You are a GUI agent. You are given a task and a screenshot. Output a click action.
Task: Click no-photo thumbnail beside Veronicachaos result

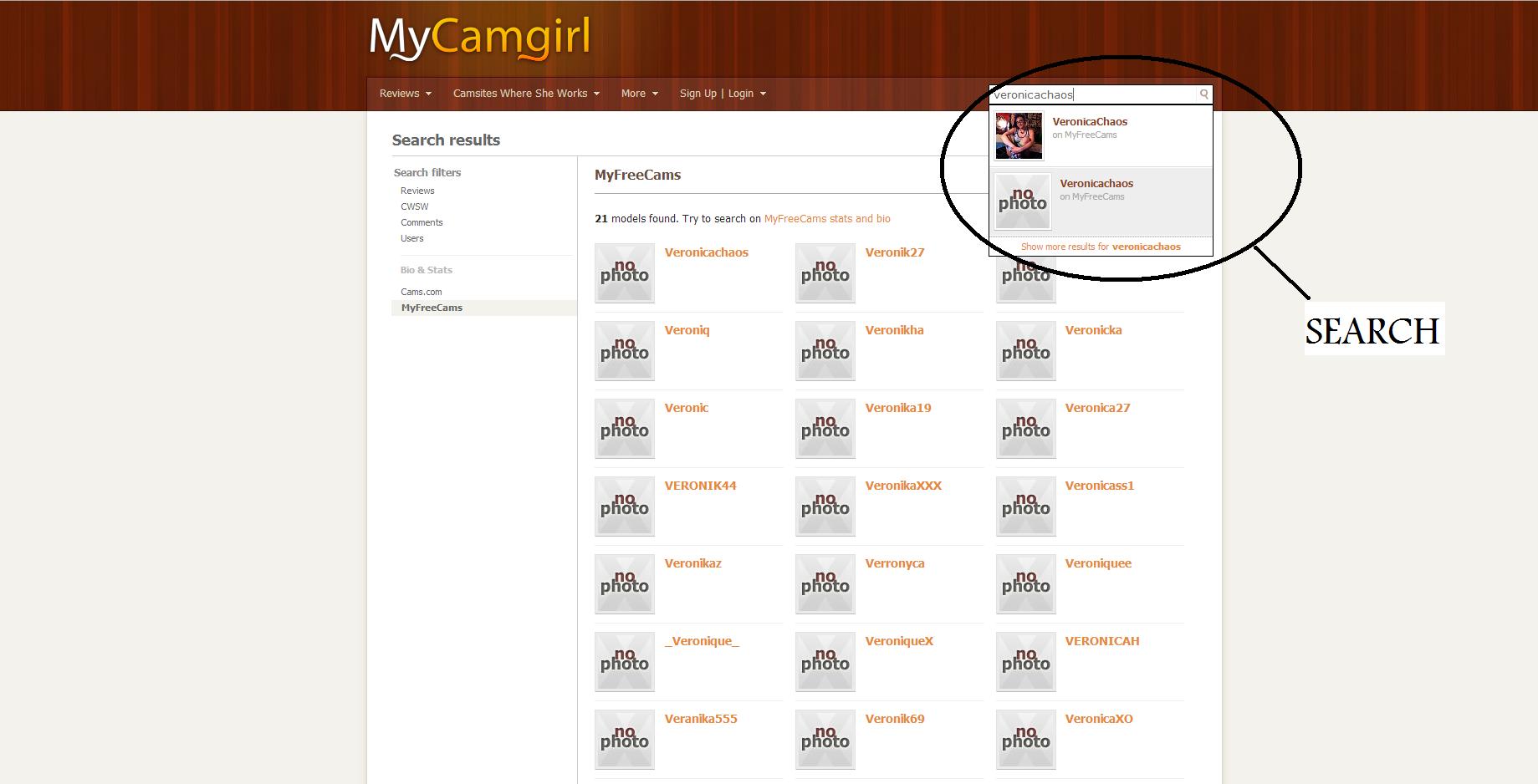(x=625, y=273)
